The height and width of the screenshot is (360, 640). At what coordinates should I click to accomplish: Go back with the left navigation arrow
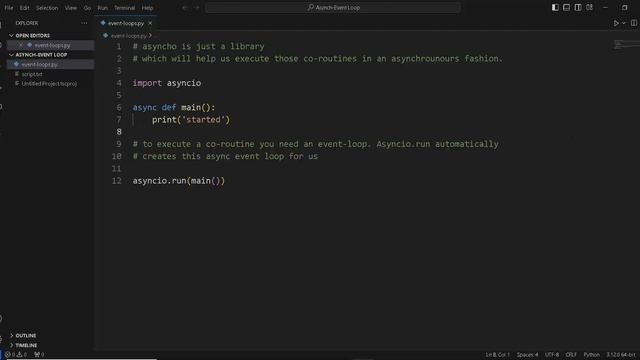(x=185, y=8)
